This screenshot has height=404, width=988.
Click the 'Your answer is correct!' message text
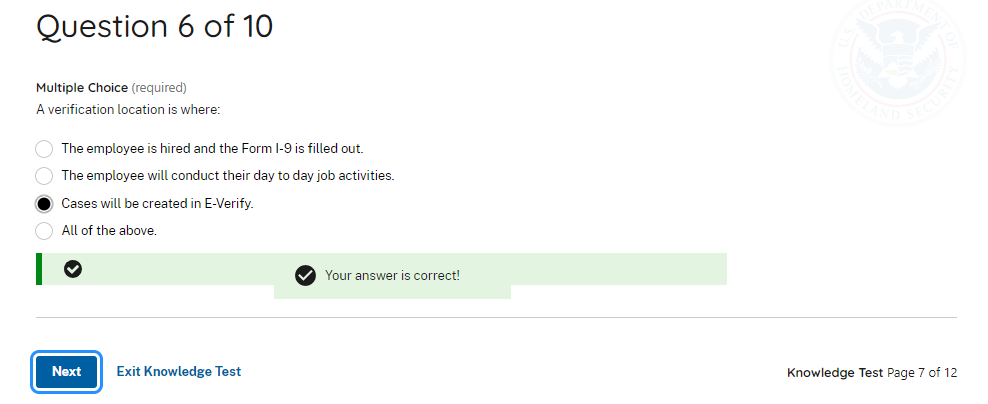coord(393,275)
